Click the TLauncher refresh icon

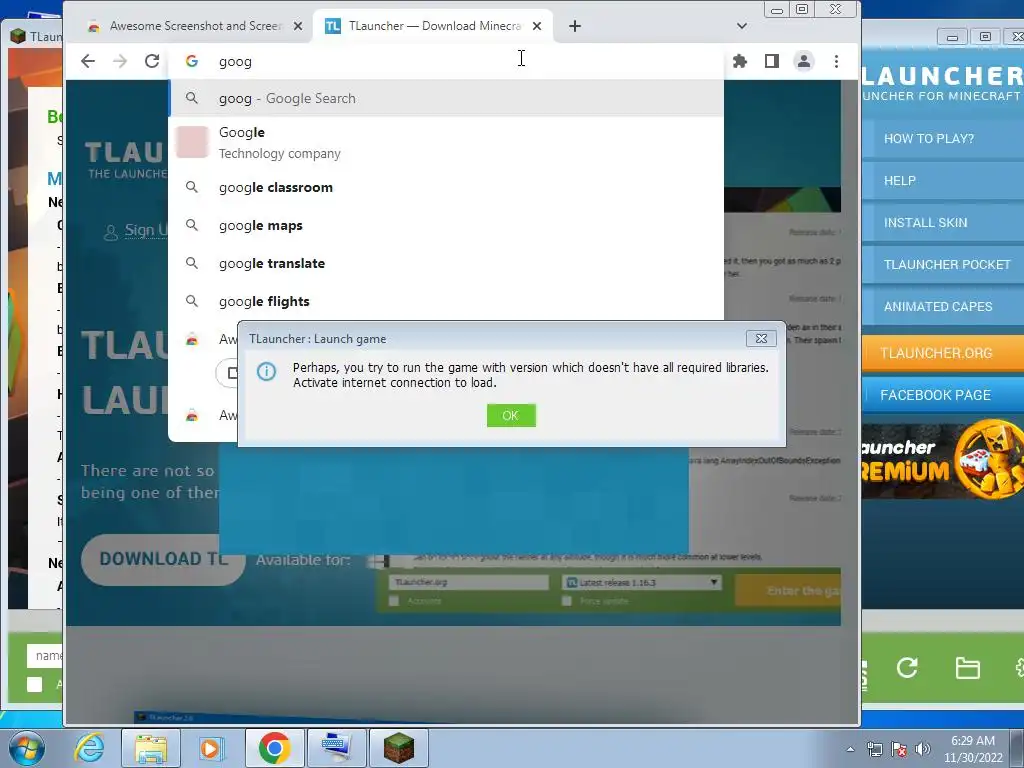click(x=907, y=667)
